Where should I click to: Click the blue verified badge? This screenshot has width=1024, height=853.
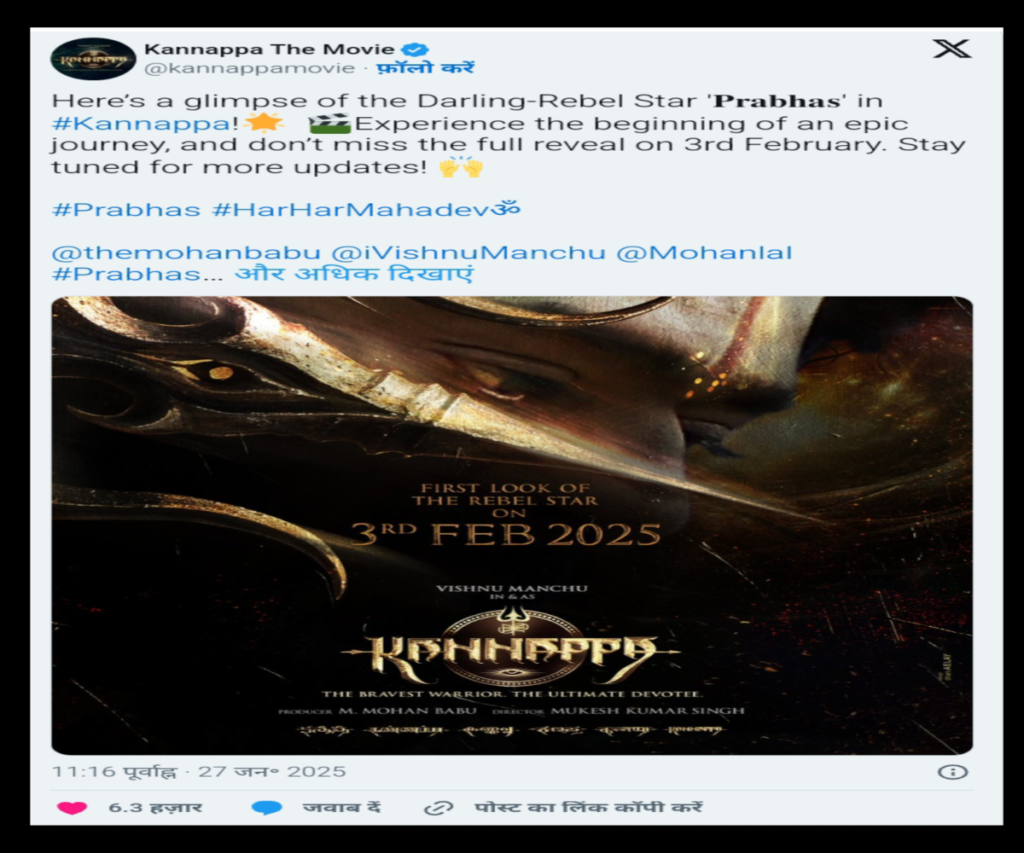(415, 49)
